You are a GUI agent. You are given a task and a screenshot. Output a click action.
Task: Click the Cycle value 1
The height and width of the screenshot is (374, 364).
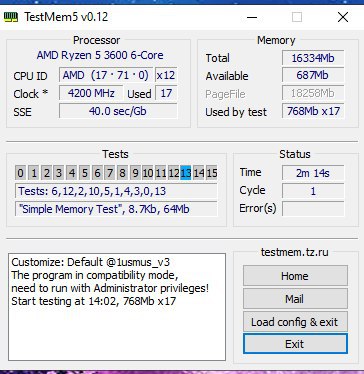click(313, 191)
